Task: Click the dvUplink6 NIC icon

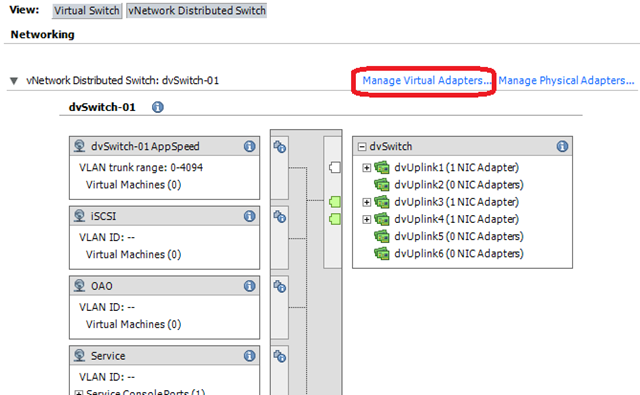Action: coord(382,253)
